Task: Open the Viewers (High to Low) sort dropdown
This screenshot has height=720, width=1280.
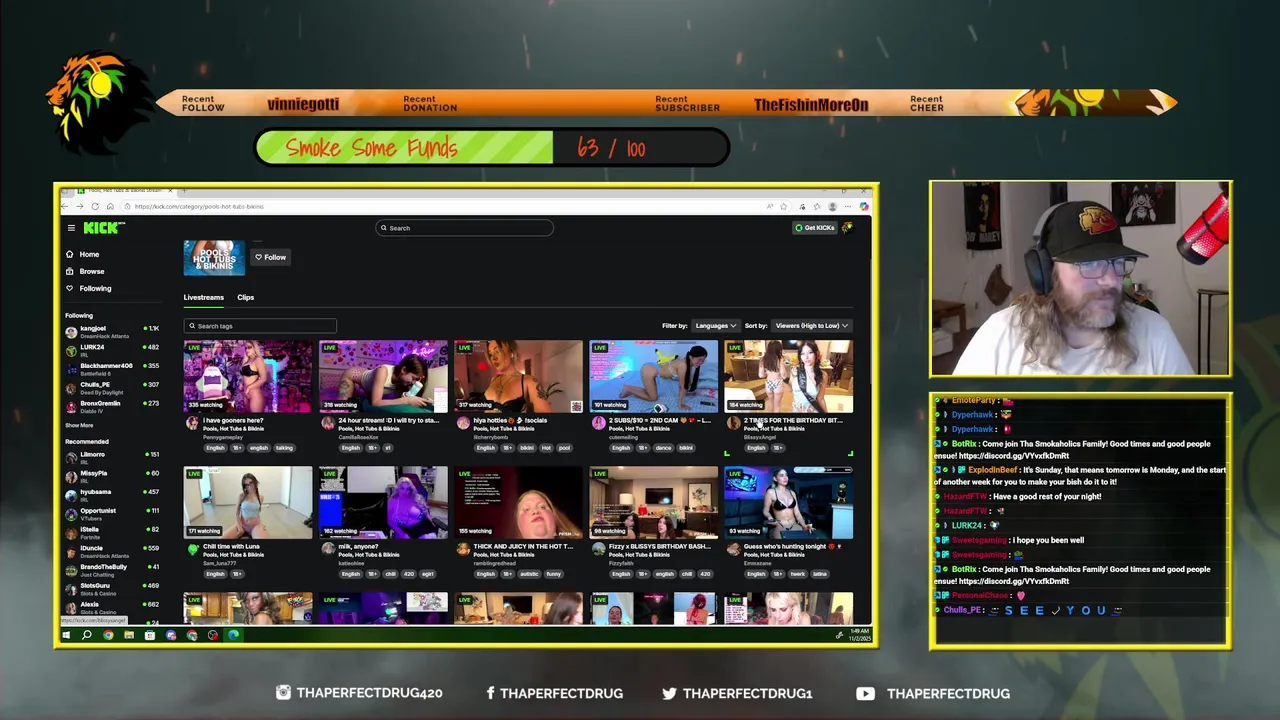Action: click(811, 325)
